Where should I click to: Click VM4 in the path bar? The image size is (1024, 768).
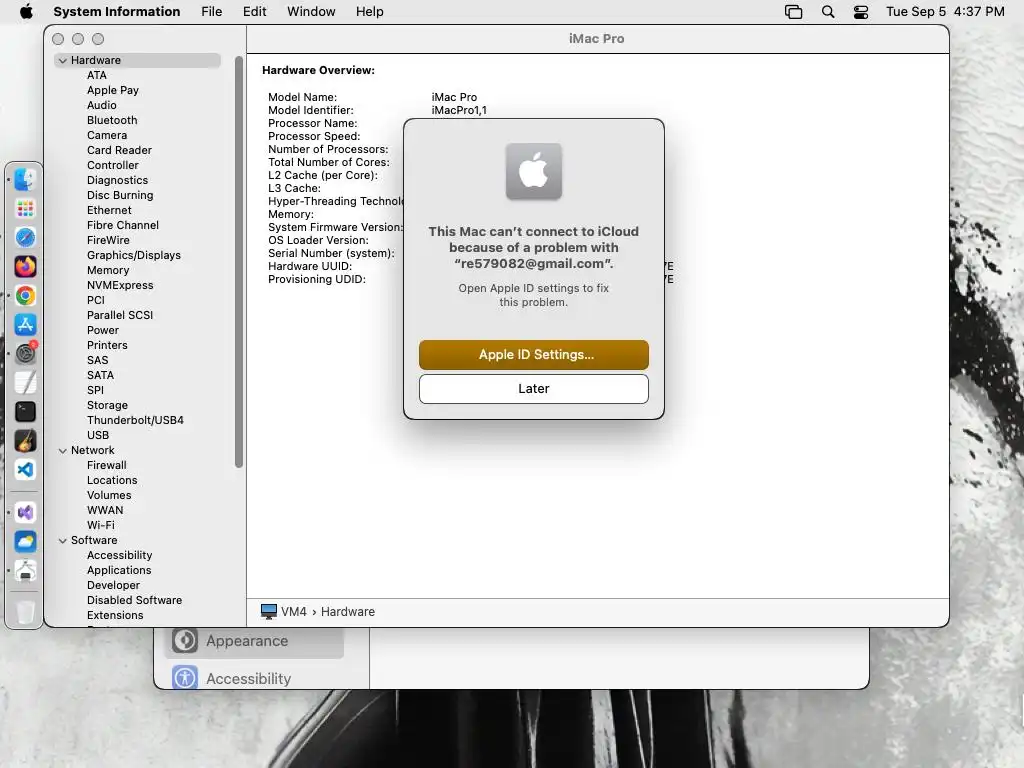[x=293, y=612]
